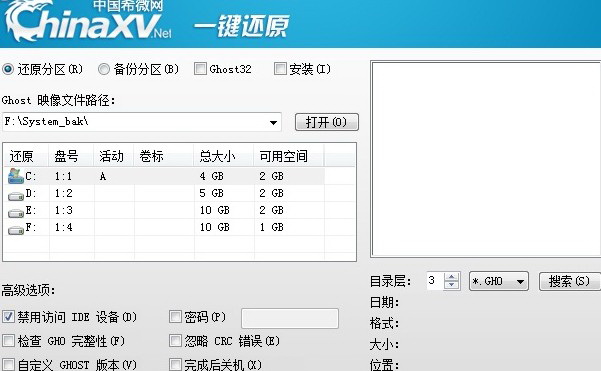The height and width of the screenshot is (371, 601).
Task: Select partition 1:4 cell
Action: tap(63, 227)
